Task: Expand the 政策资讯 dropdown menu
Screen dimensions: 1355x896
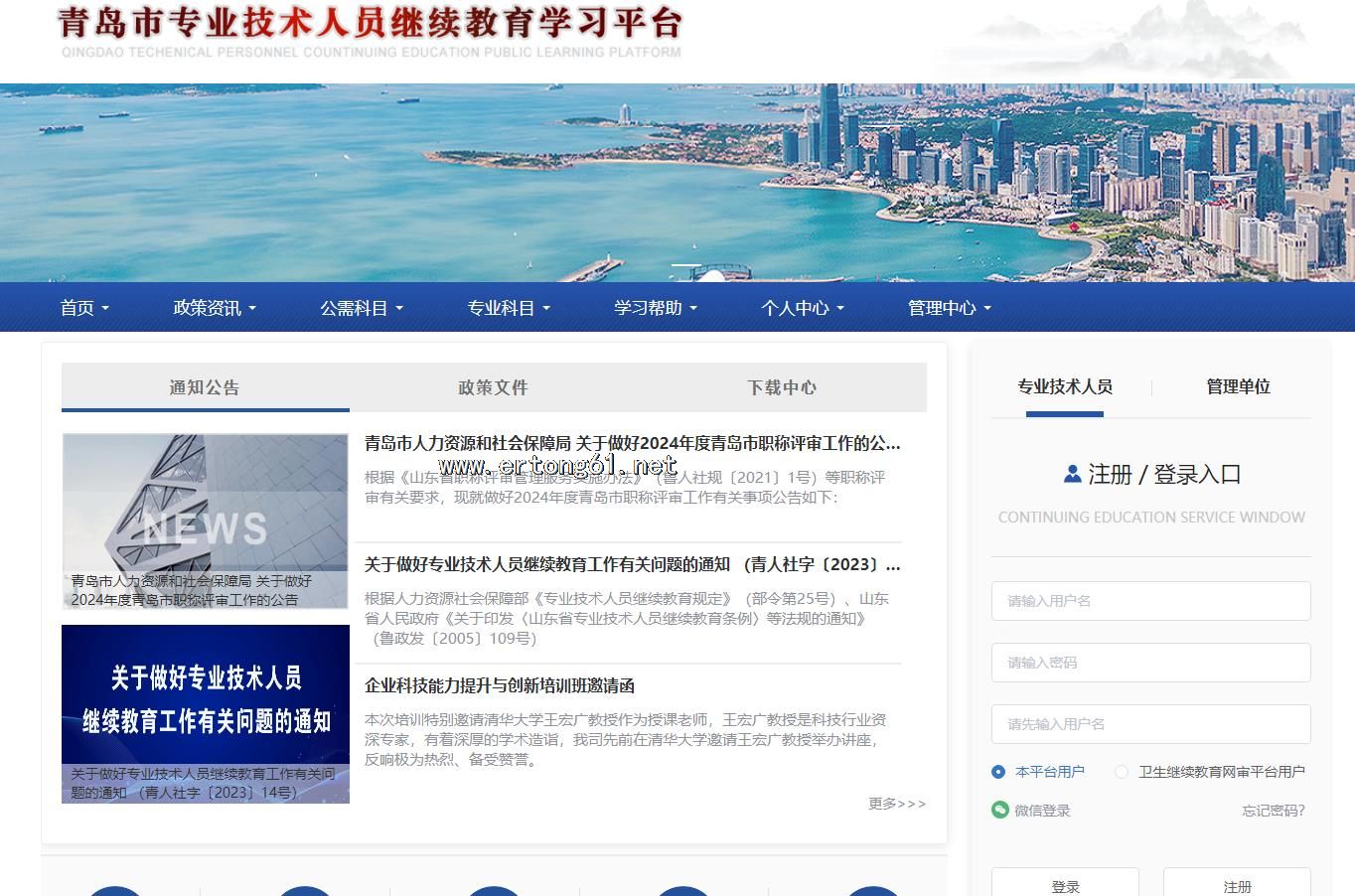Action: pos(215,308)
